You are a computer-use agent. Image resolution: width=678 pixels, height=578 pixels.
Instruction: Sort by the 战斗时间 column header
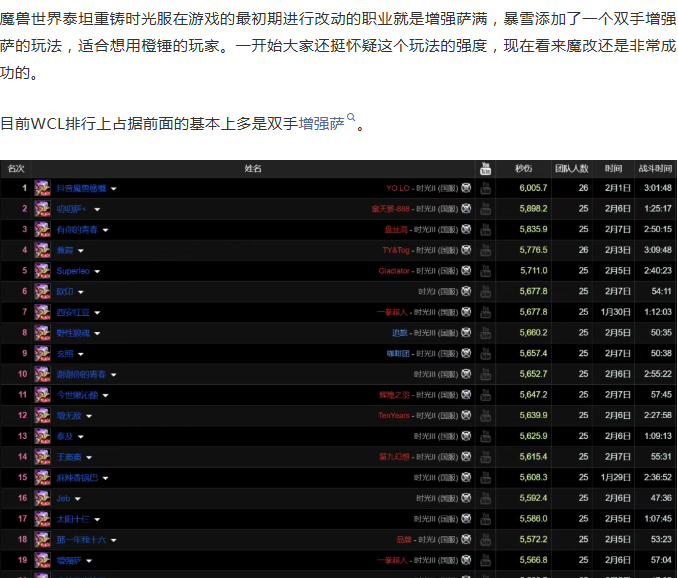point(655,168)
